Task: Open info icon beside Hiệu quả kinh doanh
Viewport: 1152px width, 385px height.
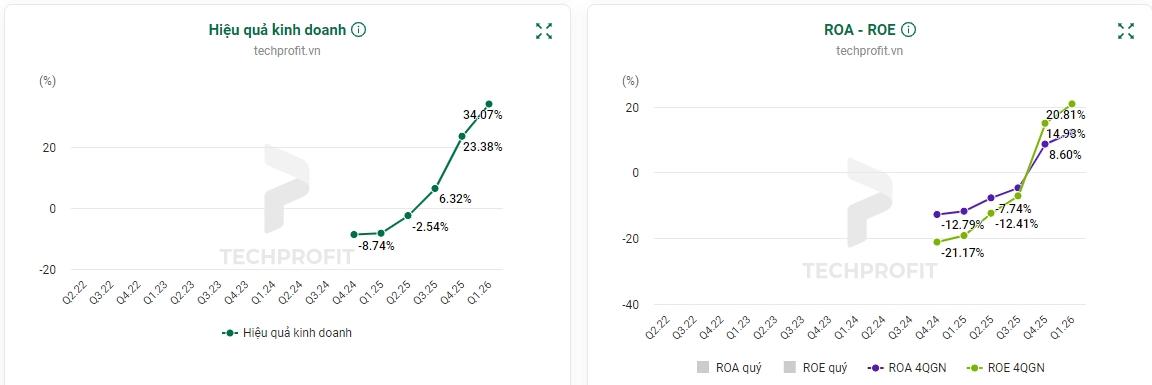Action: (x=359, y=30)
